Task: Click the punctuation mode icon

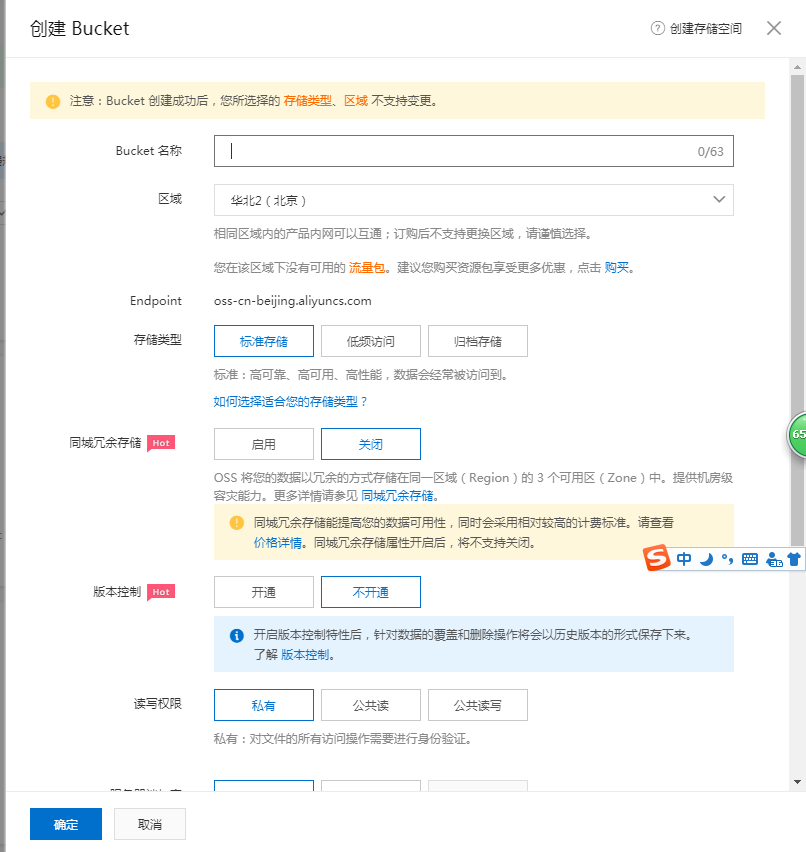Action: 726,559
